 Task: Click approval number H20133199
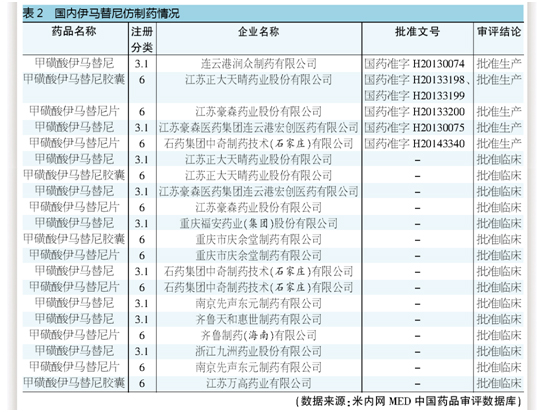click(439, 95)
